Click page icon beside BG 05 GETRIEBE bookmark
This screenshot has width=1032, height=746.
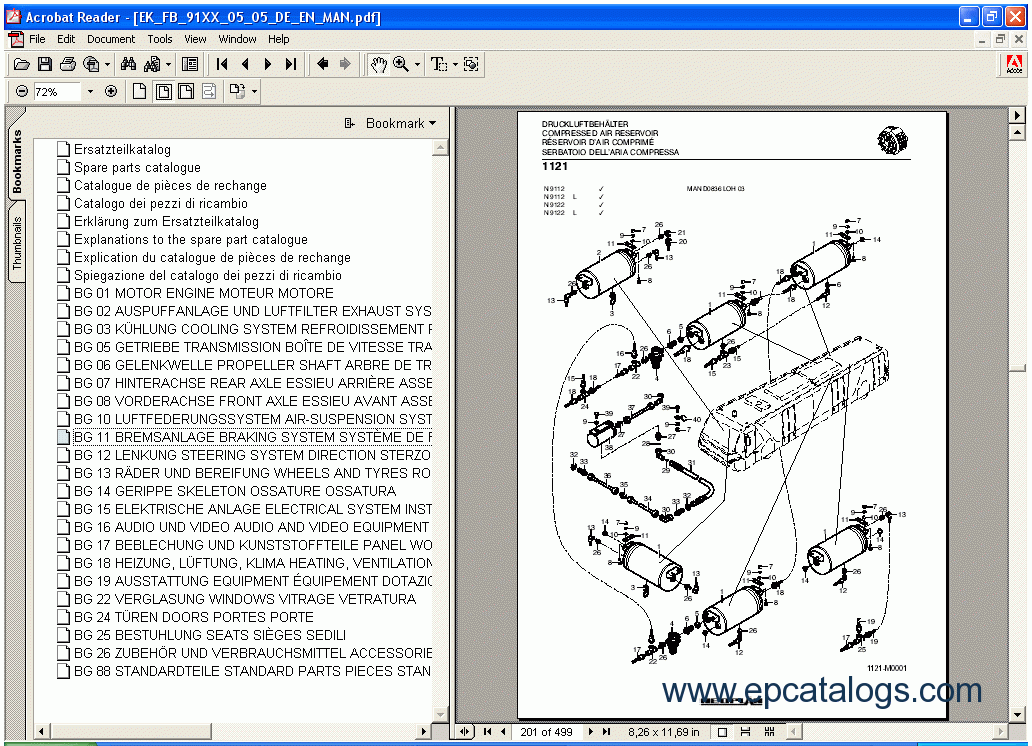coord(63,347)
